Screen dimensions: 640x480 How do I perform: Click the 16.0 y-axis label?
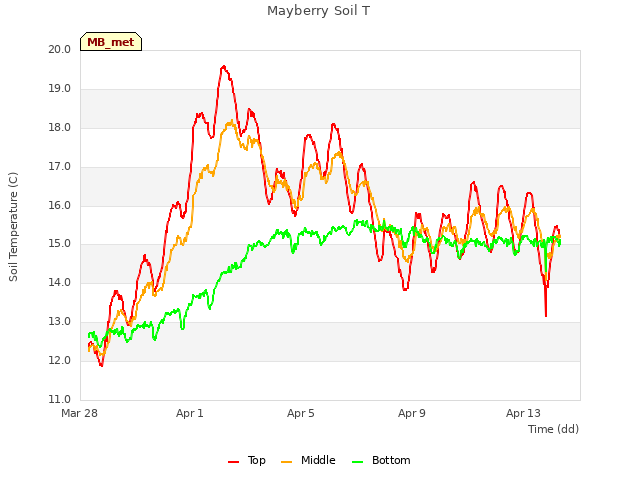60,205
